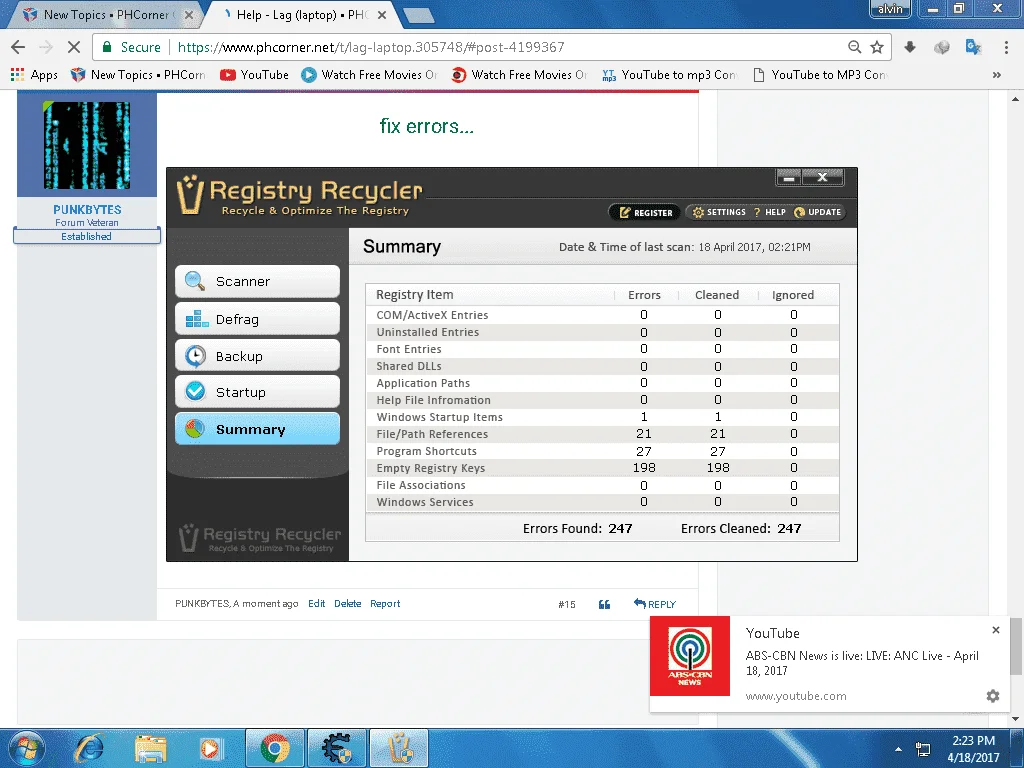Open the YouTube bookmark
Screen dimensions: 1024x768
pyautogui.click(x=254, y=74)
